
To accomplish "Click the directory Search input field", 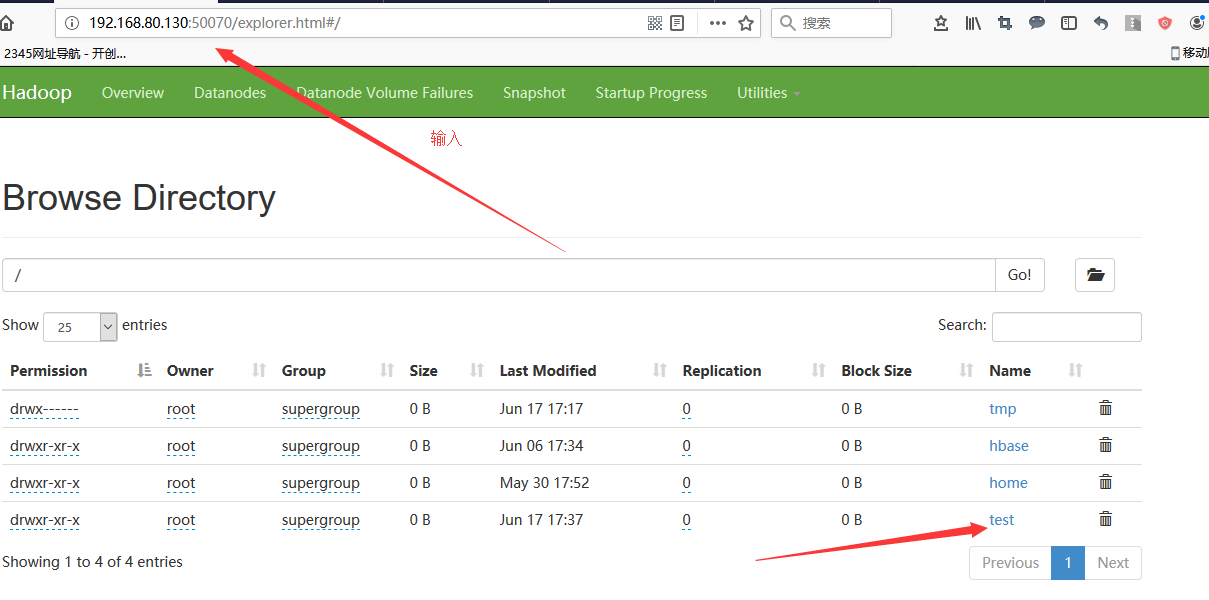I will point(1066,327).
